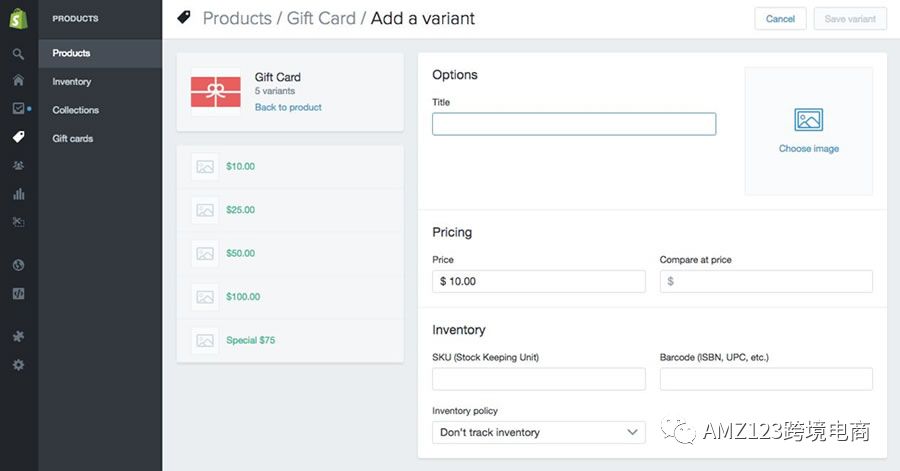Click the Shopify logo icon

coord(18,19)
